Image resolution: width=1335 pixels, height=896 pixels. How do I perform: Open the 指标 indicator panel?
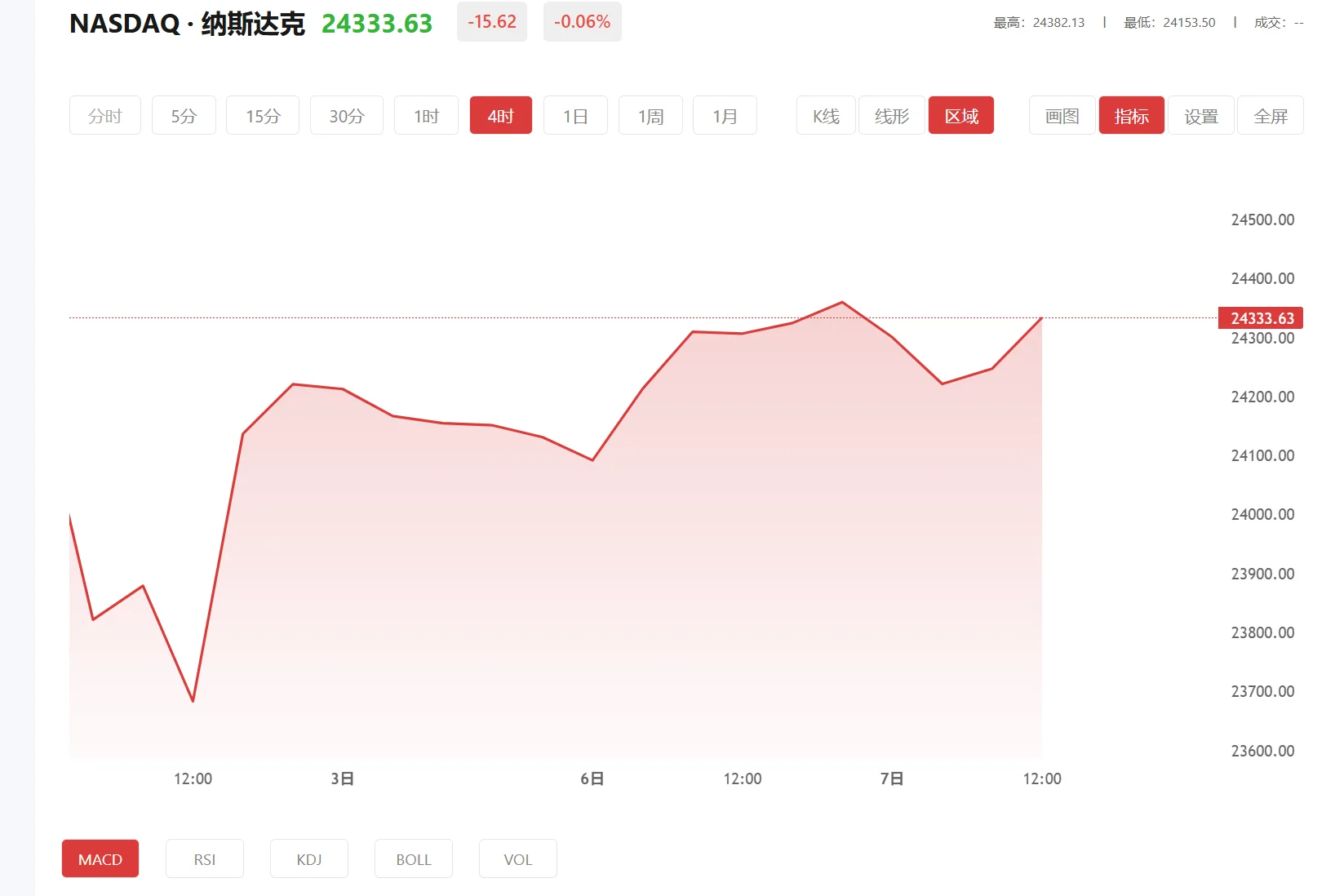click(x=1131, y=115)
